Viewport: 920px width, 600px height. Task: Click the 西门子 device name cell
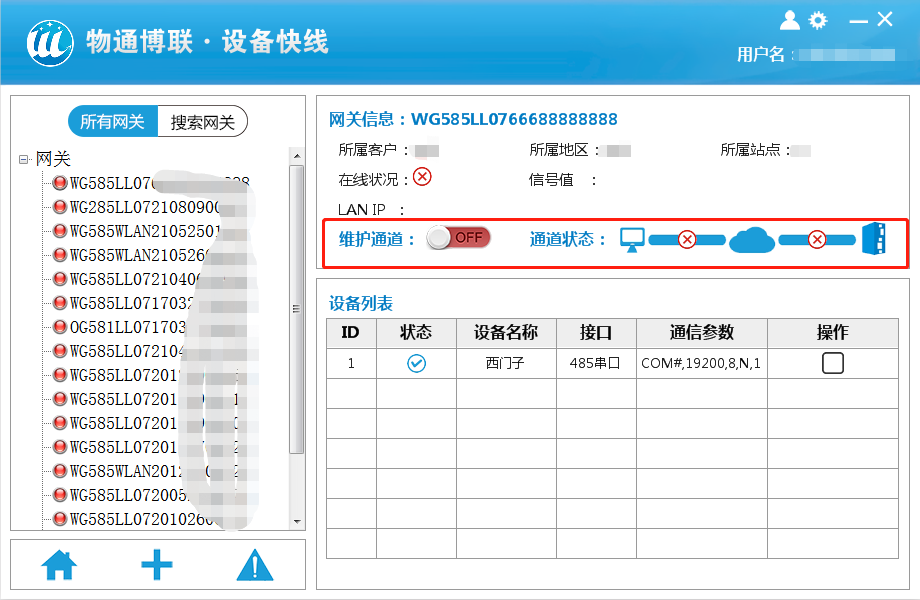tap(505, 363)
